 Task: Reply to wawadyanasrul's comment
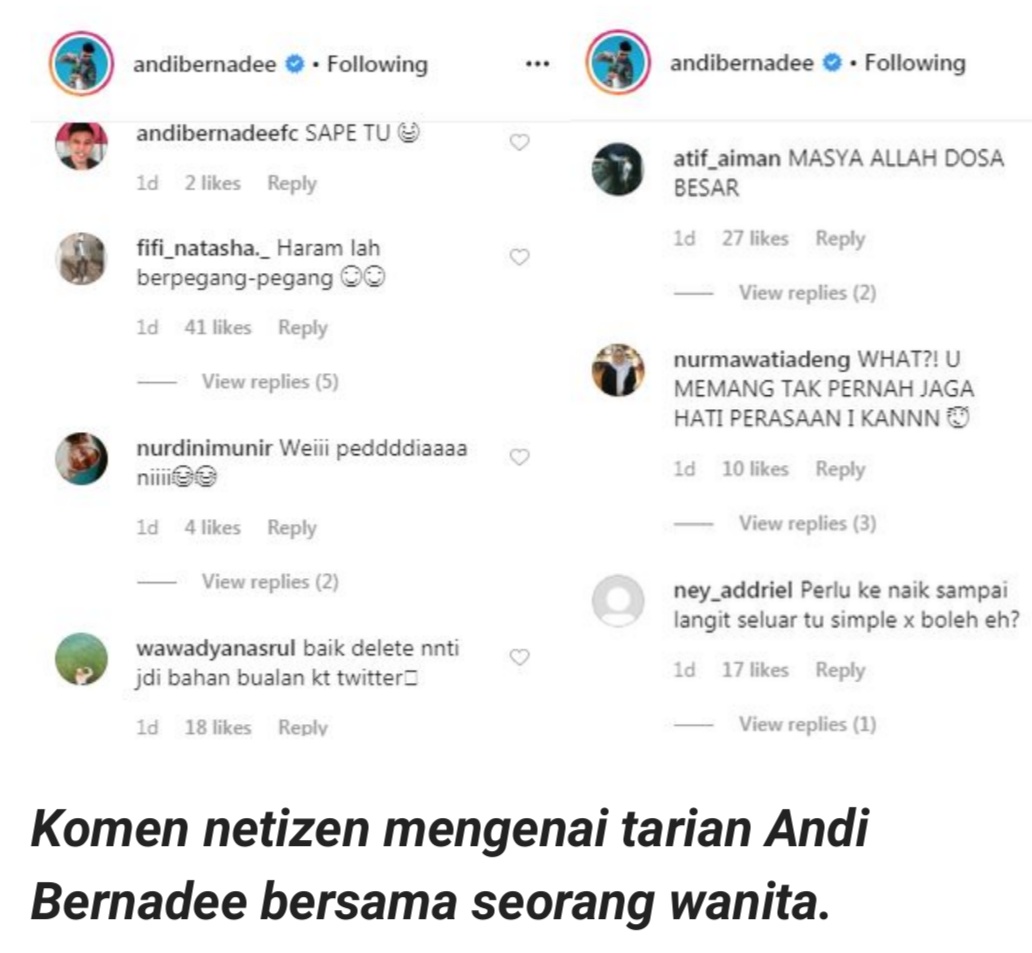tap(303, 727)
